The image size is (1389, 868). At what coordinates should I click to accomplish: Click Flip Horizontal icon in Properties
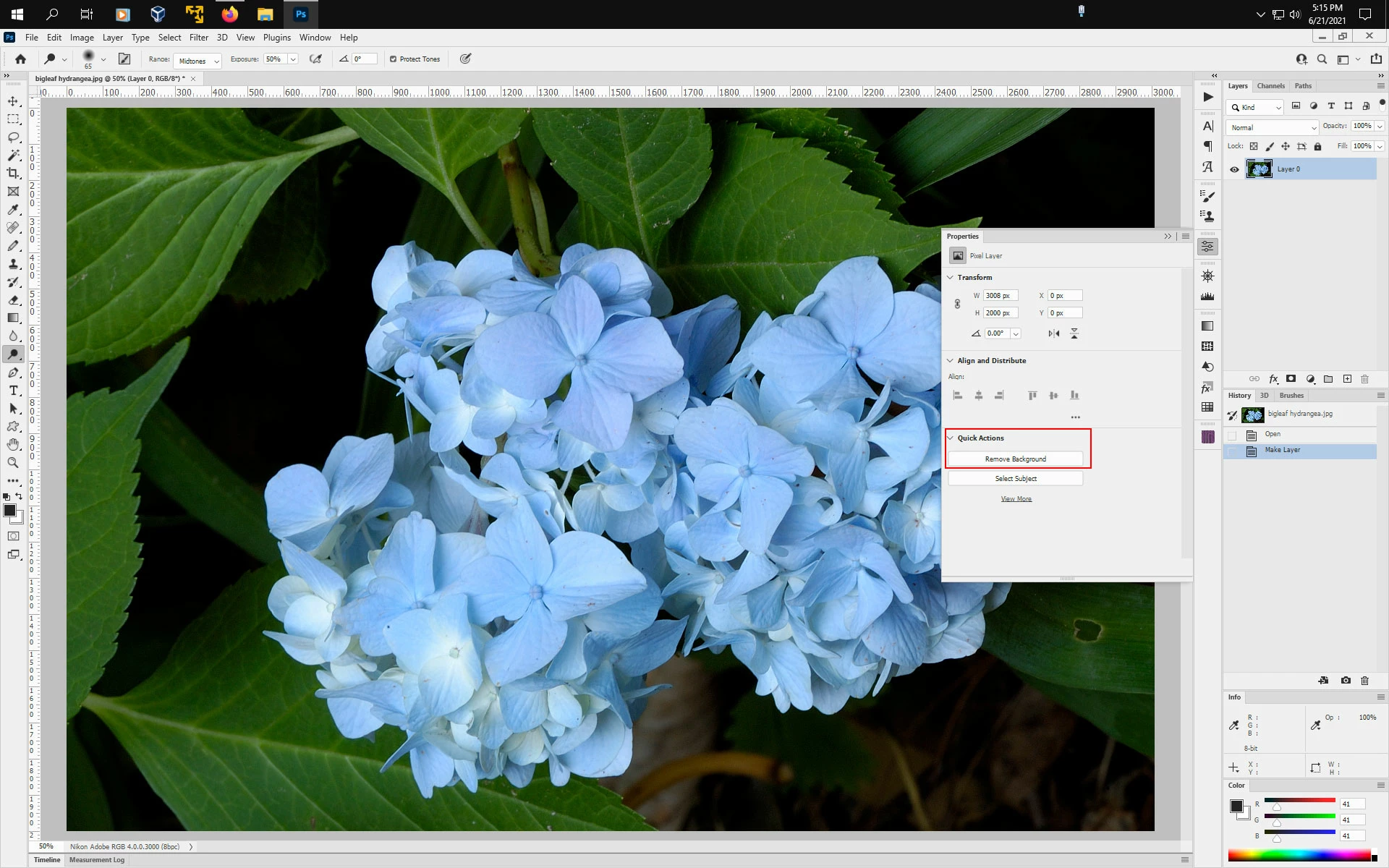click(1054, 333)
